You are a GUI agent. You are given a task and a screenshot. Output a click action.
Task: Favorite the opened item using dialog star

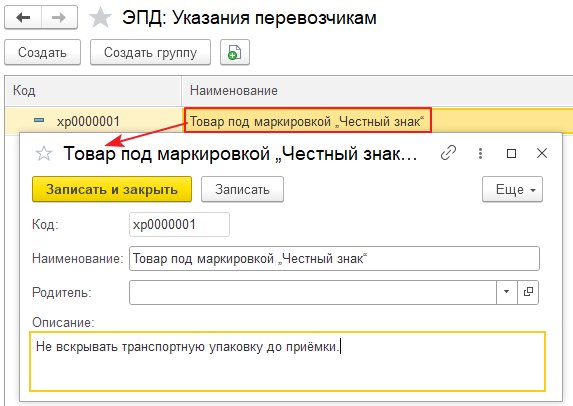(44, 153)
